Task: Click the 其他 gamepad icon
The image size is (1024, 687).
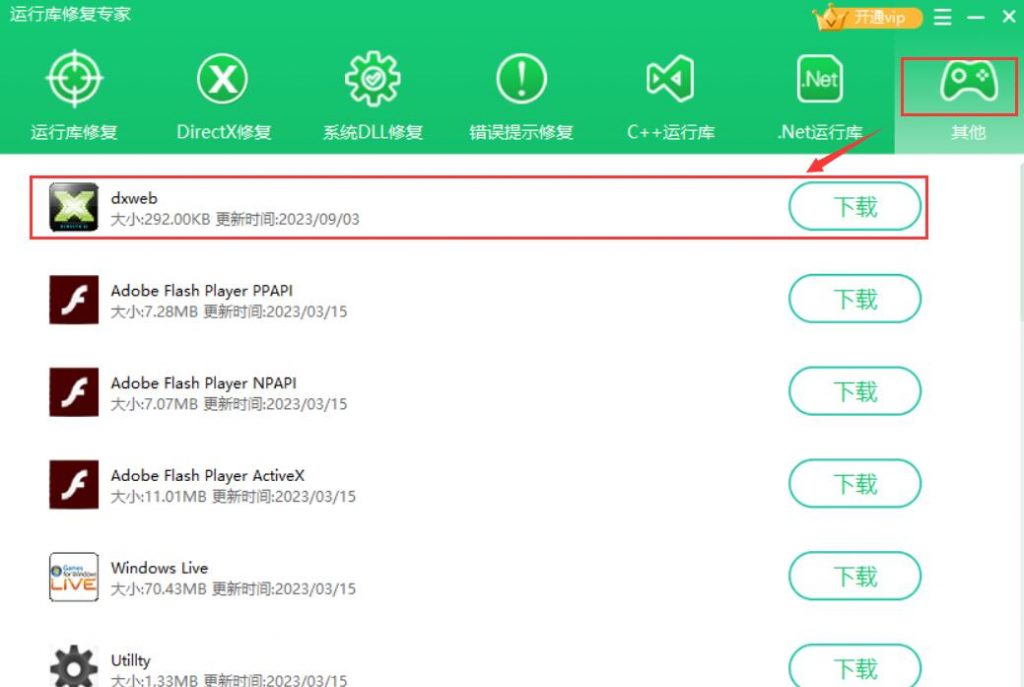Action: coord(968,80)
